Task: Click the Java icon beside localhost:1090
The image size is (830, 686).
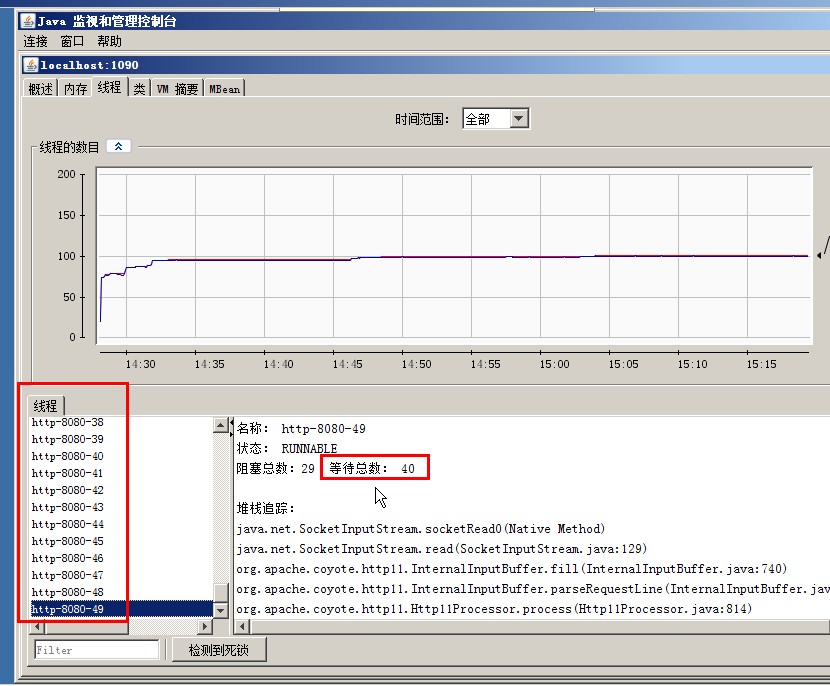Action: (x=31, y=65)
